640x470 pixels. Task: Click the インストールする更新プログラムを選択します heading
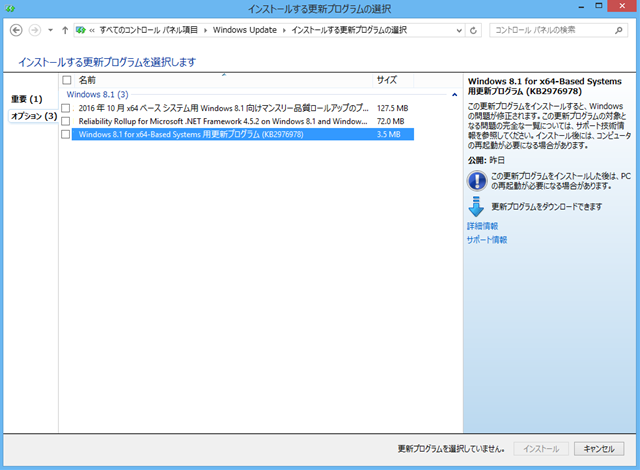click(x=107, y=62)
